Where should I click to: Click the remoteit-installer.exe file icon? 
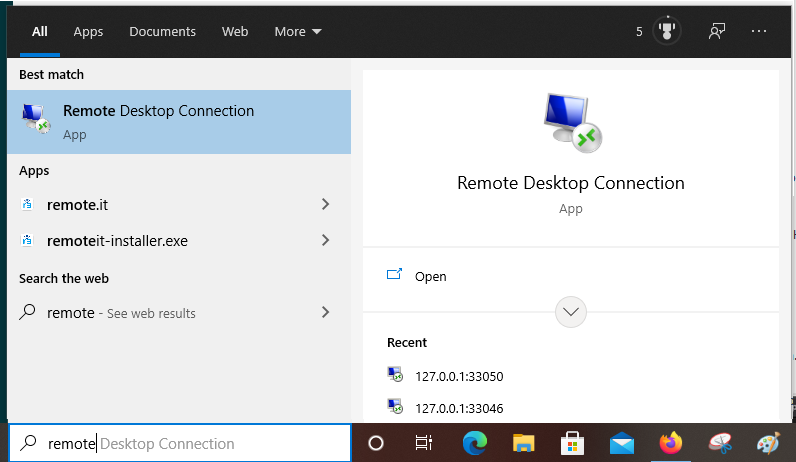(27, 240)
